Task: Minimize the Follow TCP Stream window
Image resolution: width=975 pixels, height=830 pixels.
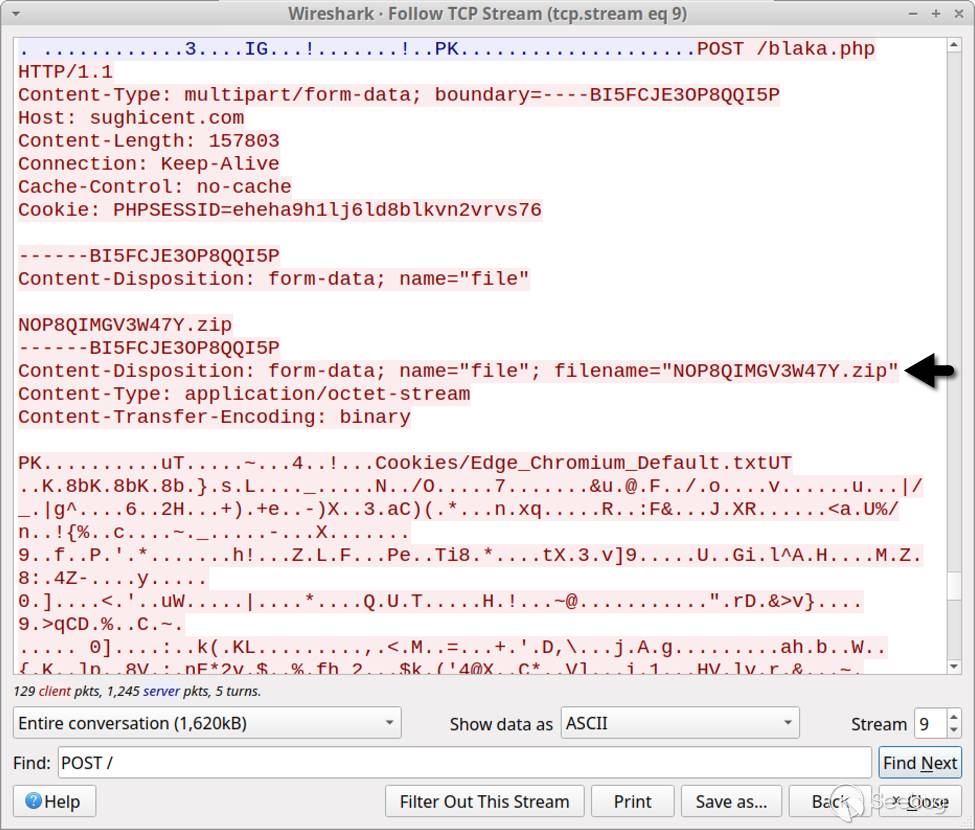Action: [913, 13]
